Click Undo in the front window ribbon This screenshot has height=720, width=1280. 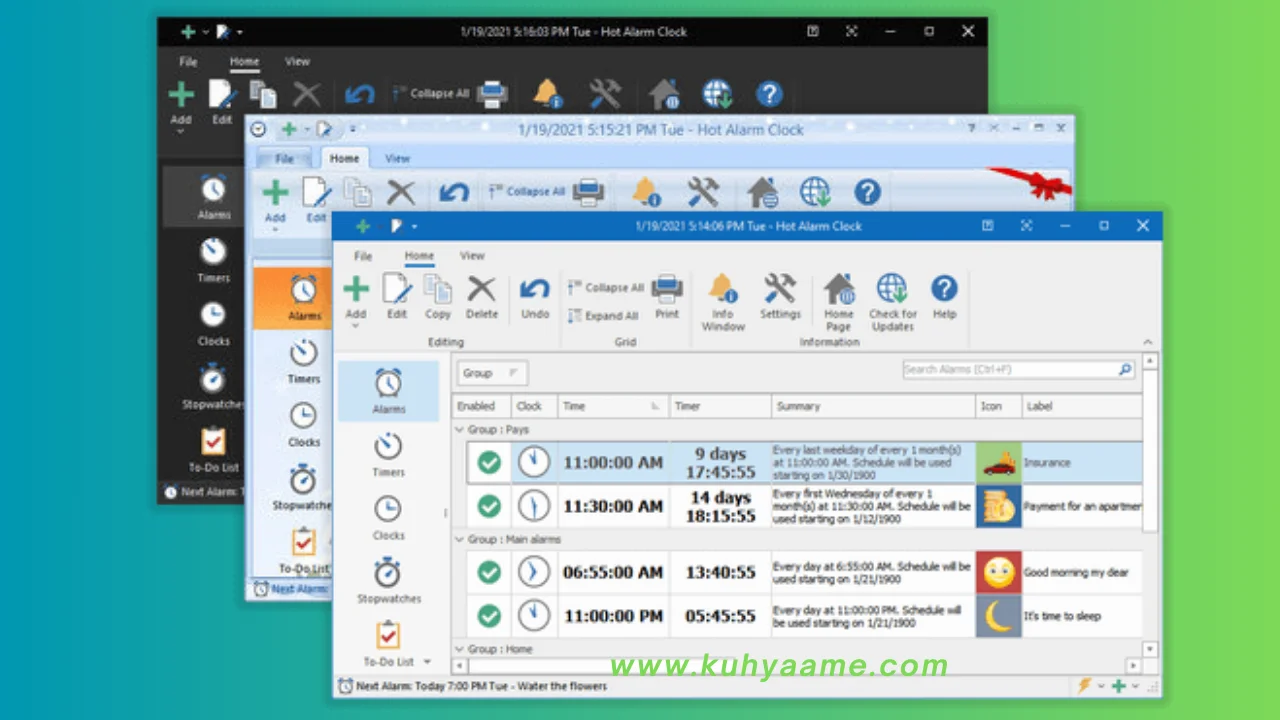535,297
